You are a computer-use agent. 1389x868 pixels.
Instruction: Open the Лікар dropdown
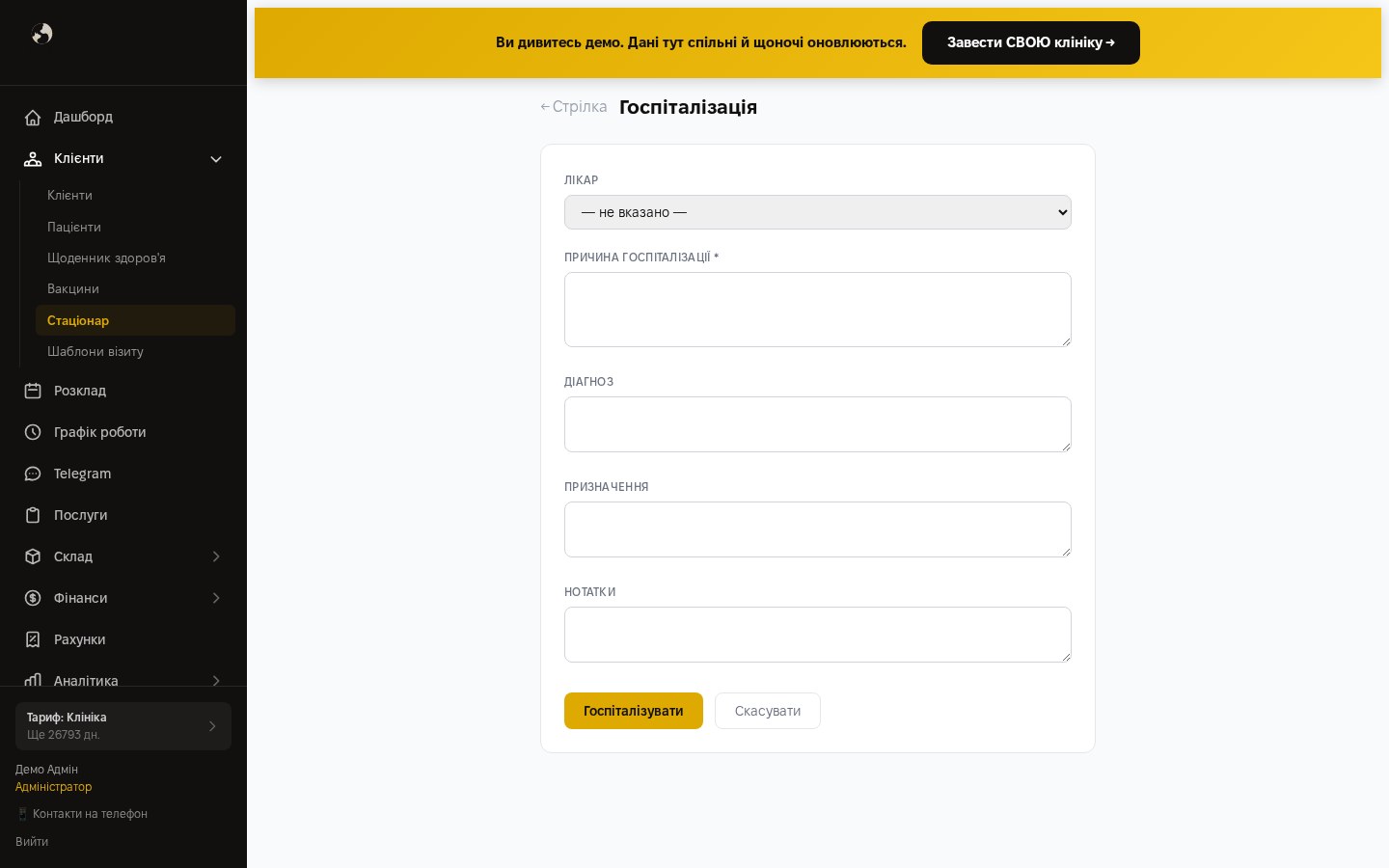(818, 212)
